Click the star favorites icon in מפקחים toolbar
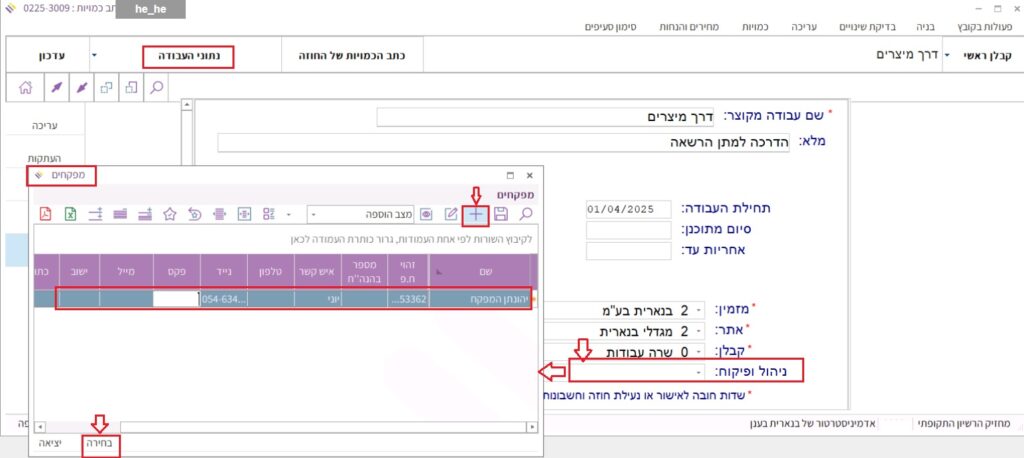The width and height of the screenshot is (1024, 458). coord(170,213)
